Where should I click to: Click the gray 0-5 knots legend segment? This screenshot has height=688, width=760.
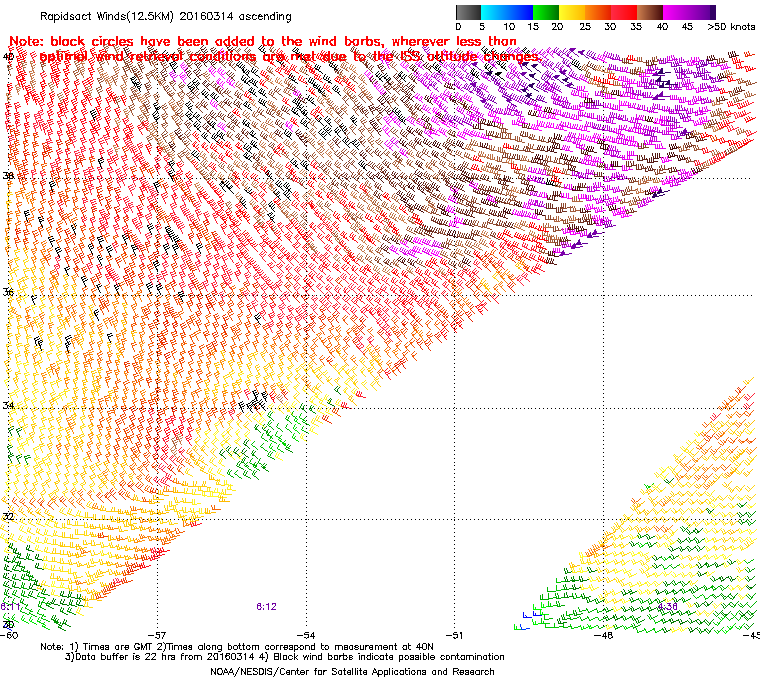(468, 12)
